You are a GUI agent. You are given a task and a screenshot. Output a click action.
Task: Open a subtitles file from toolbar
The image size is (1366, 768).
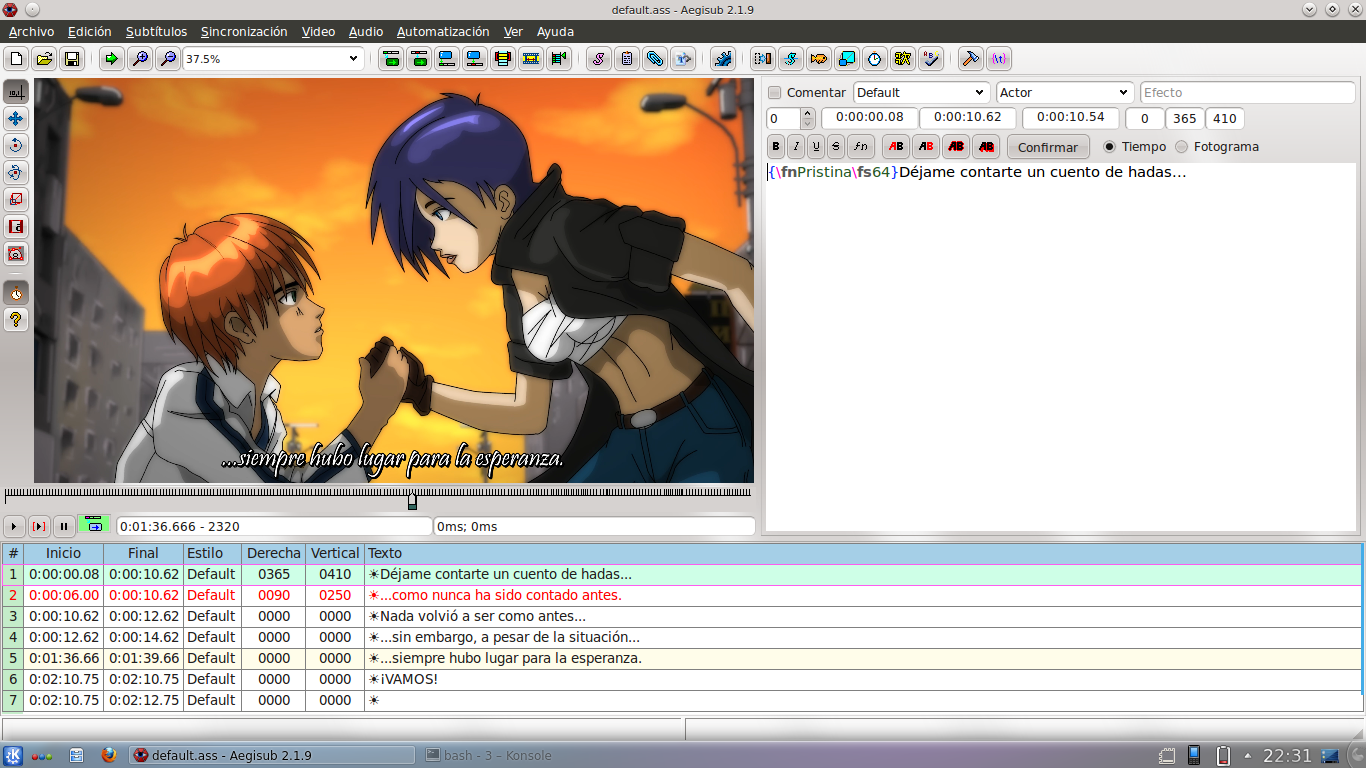[44, 59]
